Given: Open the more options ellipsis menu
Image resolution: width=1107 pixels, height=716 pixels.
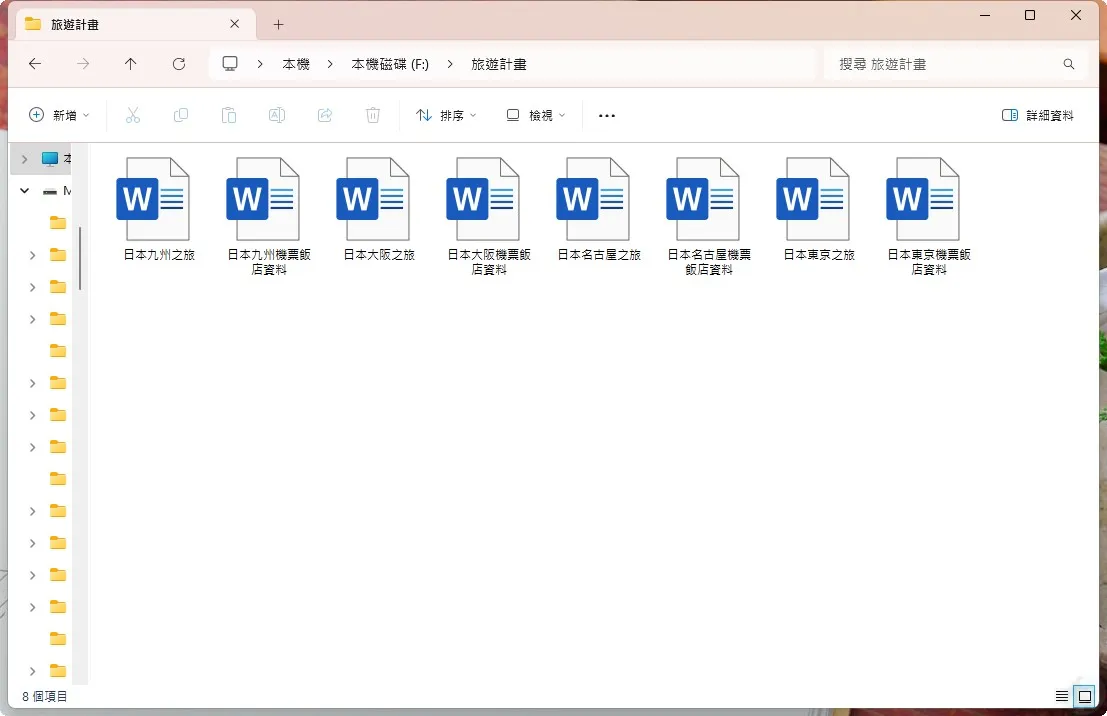Looking at the screenshot, I should pyautogui.click(x=606, y=115).
